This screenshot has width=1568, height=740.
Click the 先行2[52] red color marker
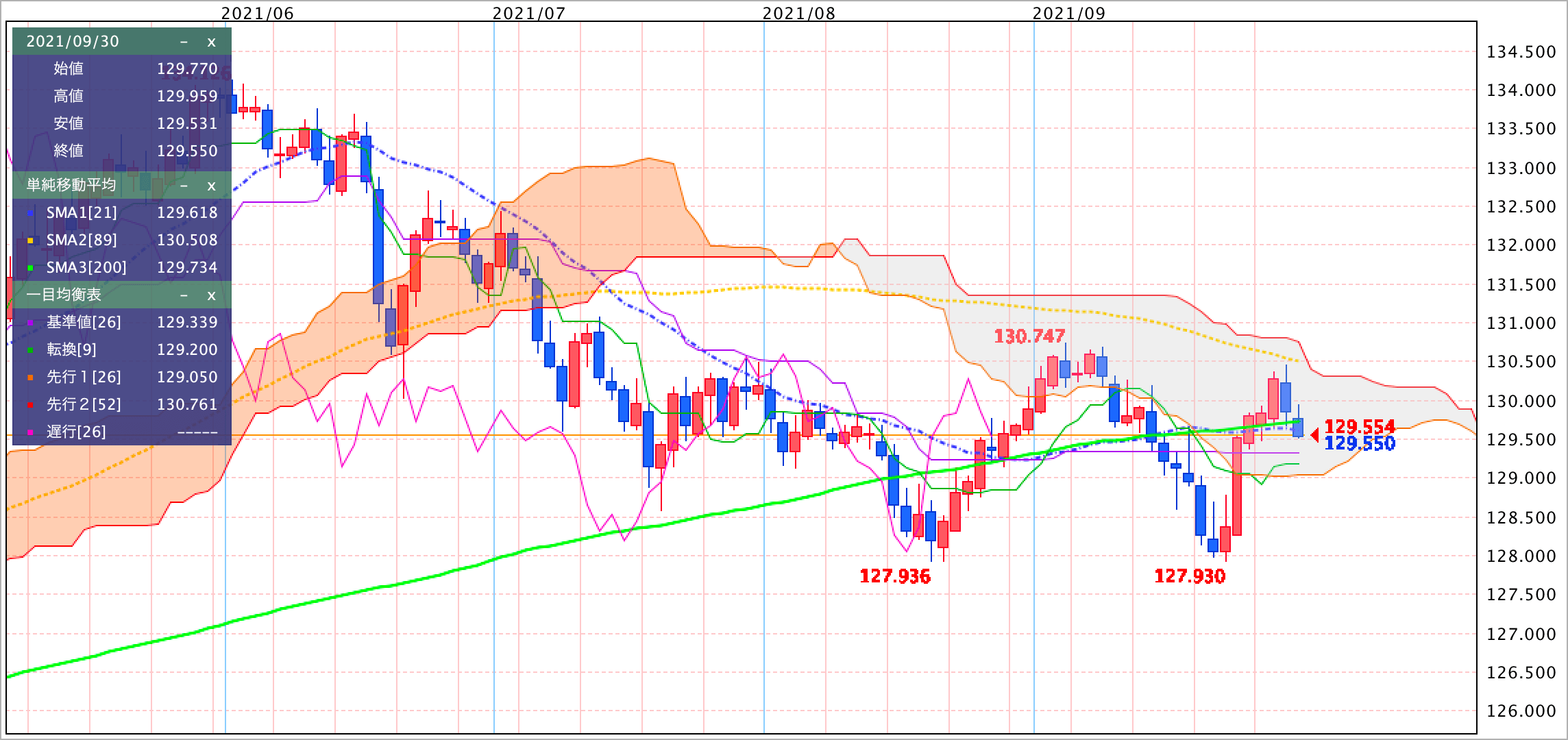(x=30, y=405)
